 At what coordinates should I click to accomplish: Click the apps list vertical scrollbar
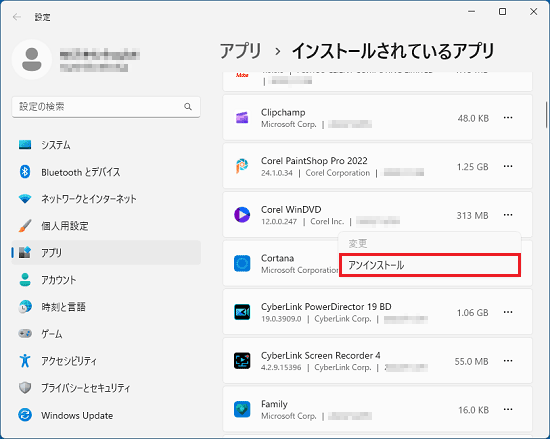pos(546,115)
